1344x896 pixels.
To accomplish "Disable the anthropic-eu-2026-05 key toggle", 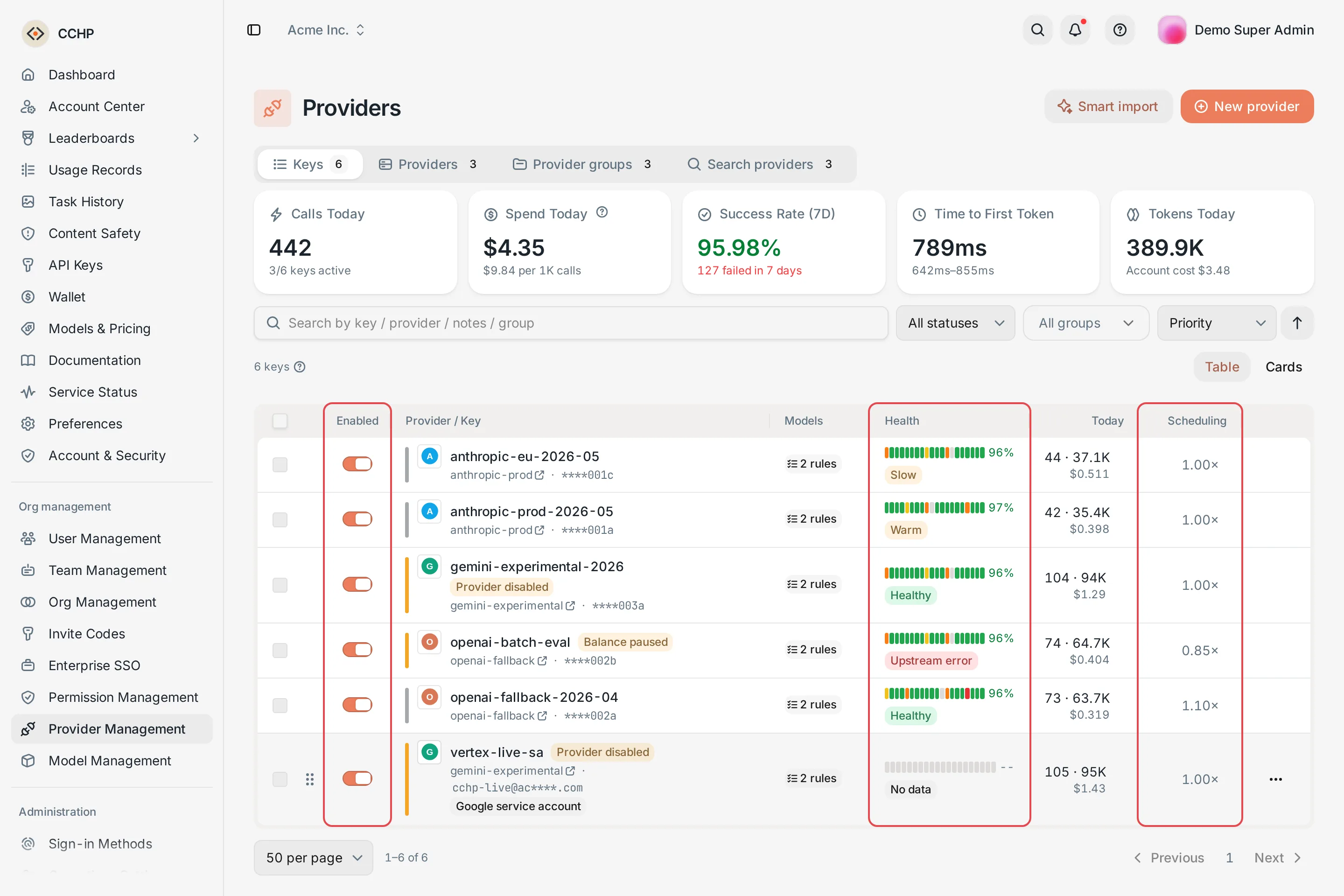I will [357, 464].
